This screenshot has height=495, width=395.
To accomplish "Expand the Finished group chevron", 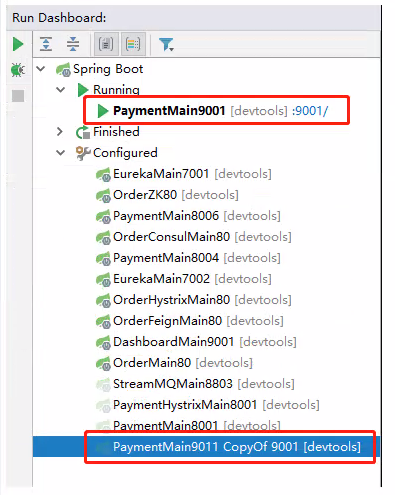I will [x=60, y=132].
